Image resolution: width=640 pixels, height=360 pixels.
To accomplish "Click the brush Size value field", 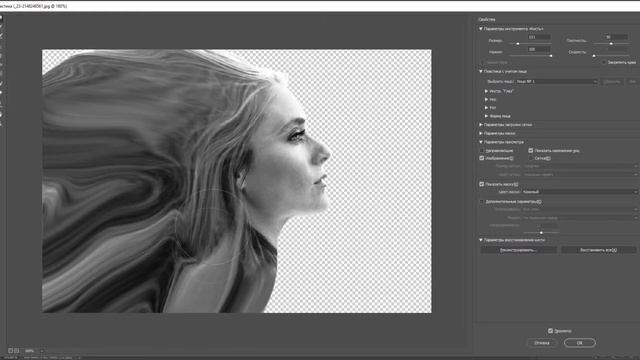I will [x=539, y=37].
